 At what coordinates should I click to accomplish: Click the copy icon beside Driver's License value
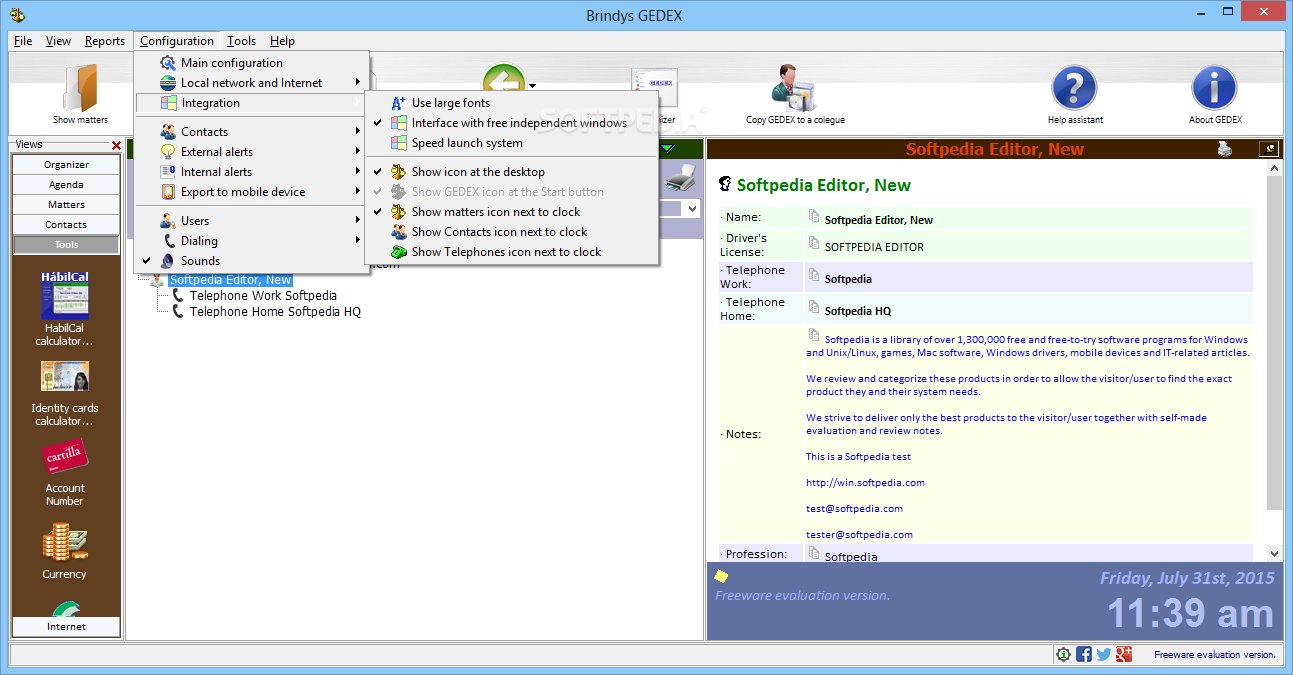[x=814, y=243]
